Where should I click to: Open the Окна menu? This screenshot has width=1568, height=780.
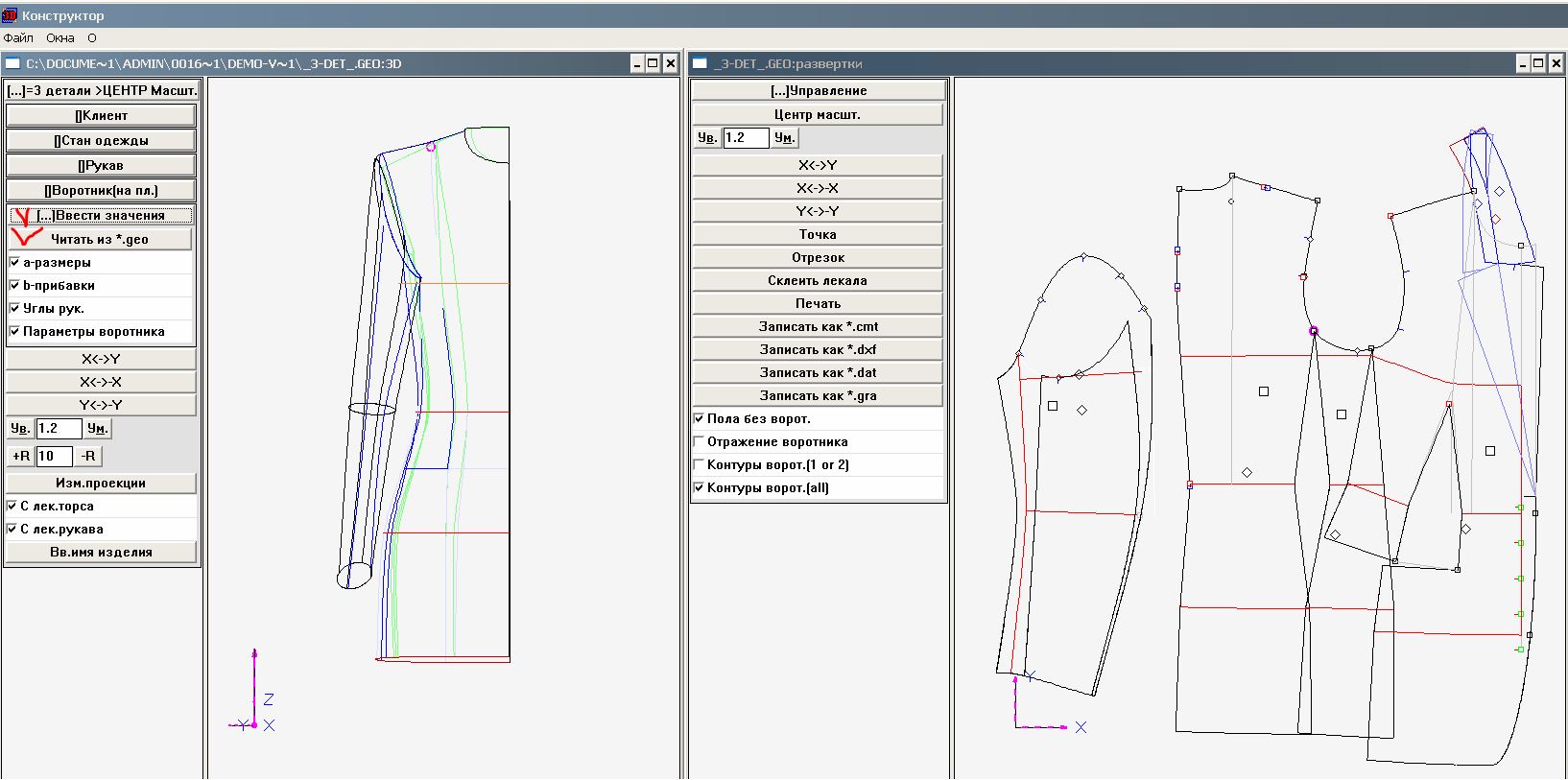60,38
